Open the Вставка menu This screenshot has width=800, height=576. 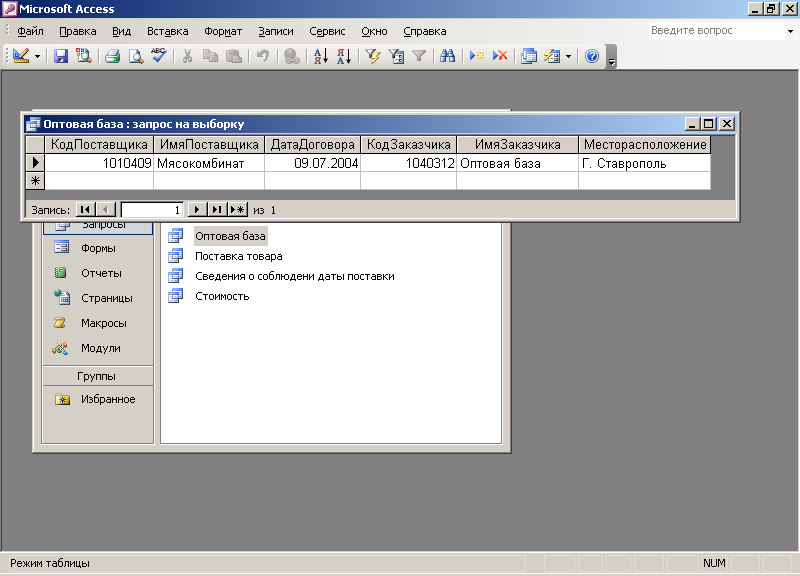pyautogui.click(x=167, y=31)
